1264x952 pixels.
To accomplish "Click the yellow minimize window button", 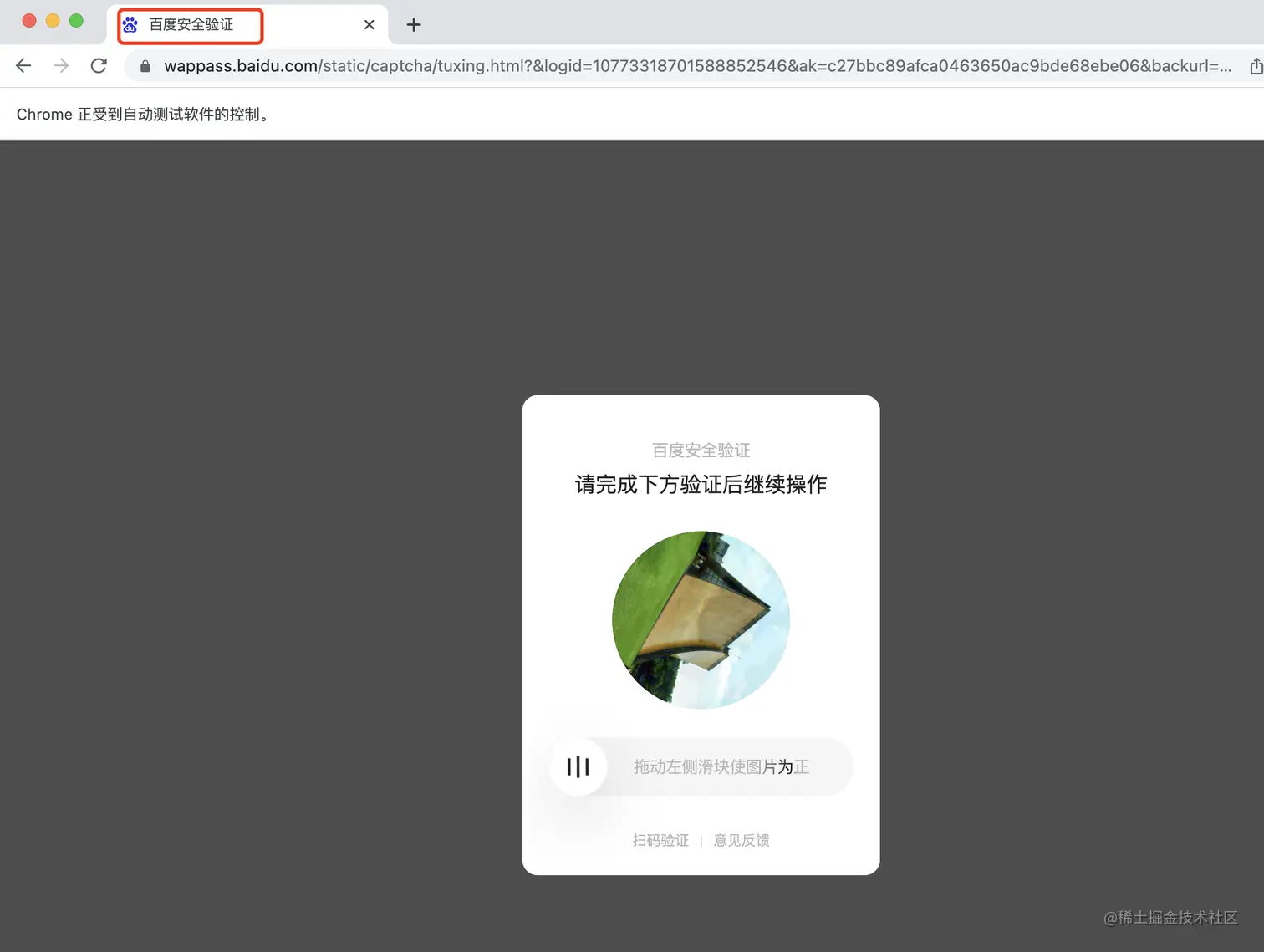I will (x=53, y=21).
